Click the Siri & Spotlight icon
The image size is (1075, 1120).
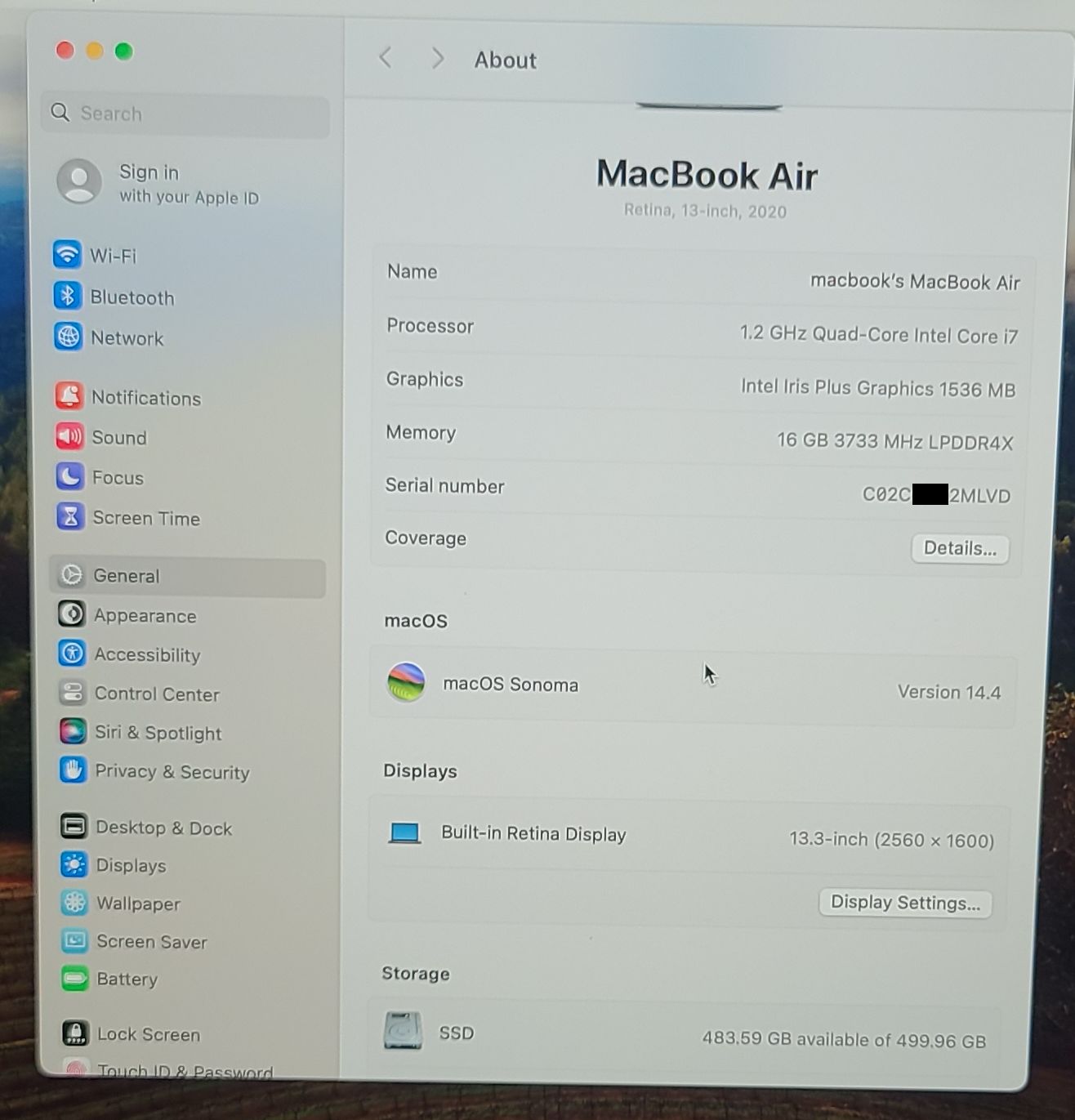[x=73, y=731]
